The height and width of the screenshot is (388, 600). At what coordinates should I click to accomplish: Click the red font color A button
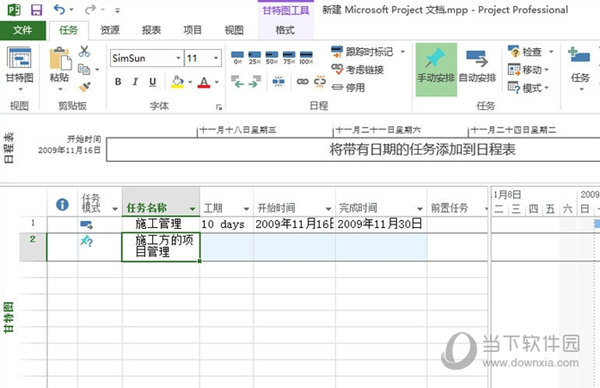coord(204,82)
